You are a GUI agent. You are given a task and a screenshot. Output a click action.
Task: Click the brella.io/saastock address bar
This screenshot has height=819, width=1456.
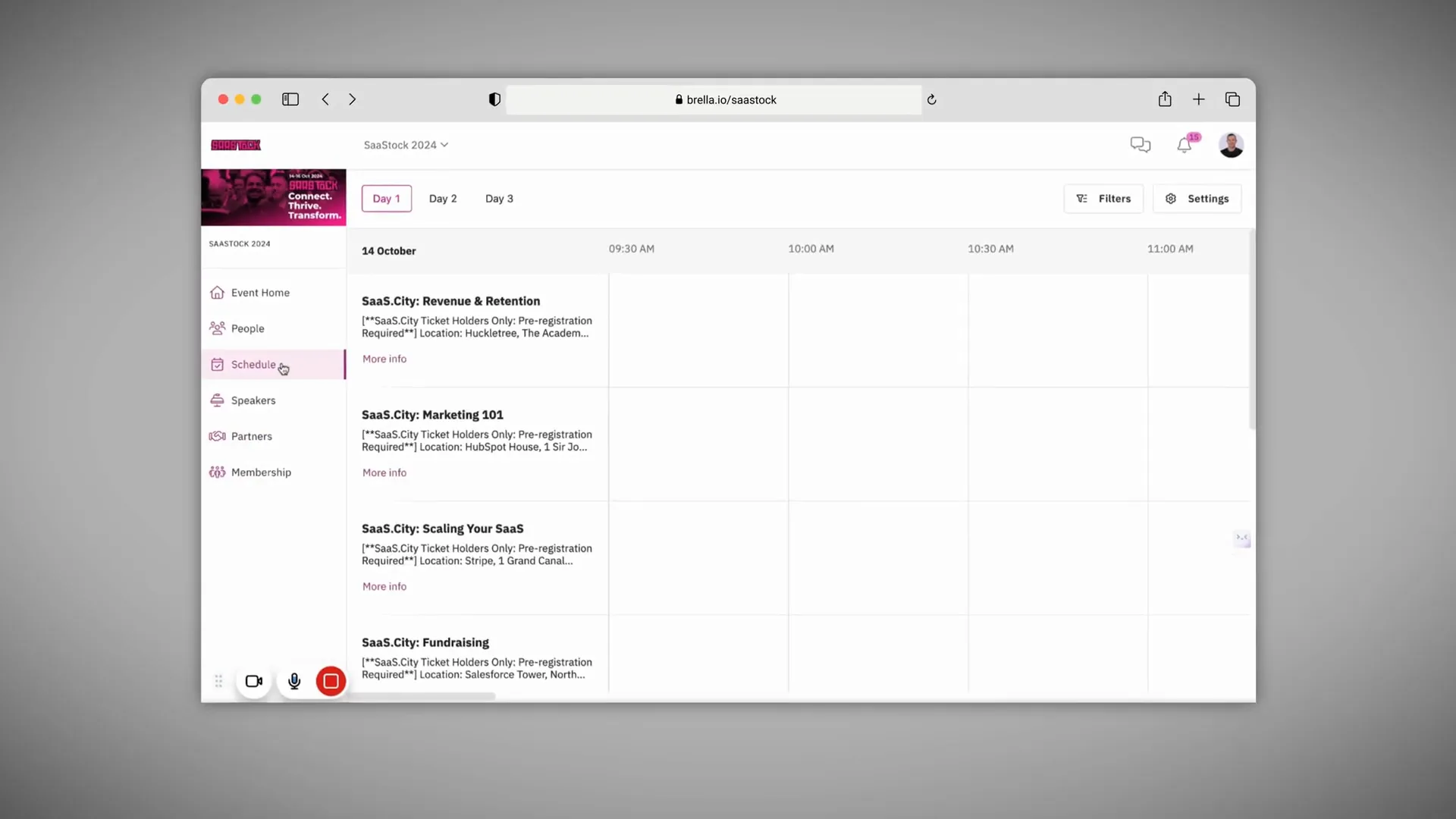(714, 99)
